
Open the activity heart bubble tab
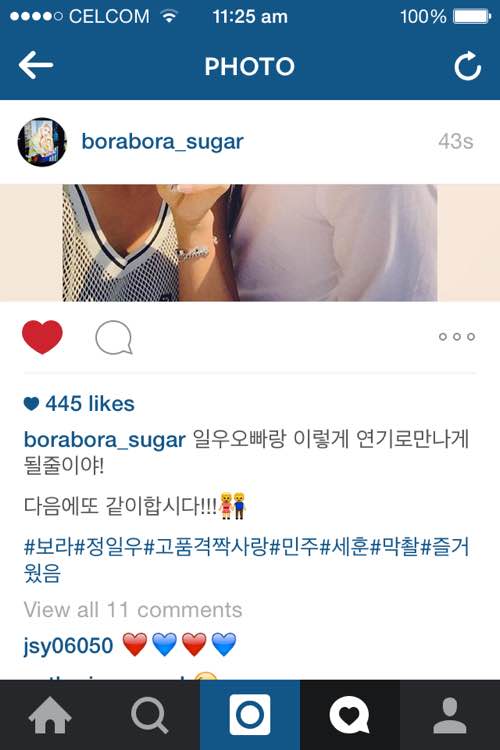click(x=350, y=715)
